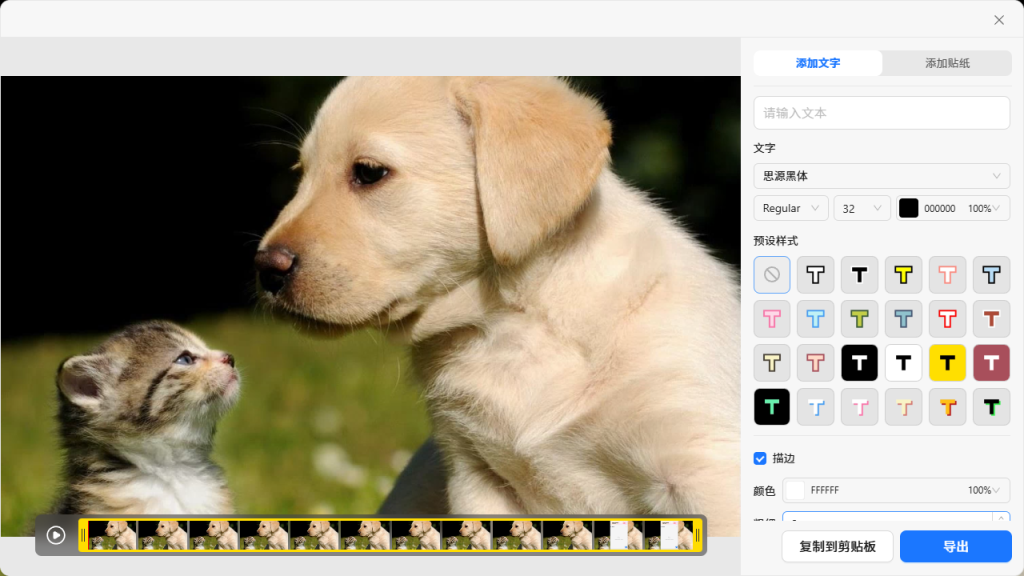The image size is (1024, 576).
Task: Switch to the 添加贴纸 tab
Action: click(x=946, y=63)
